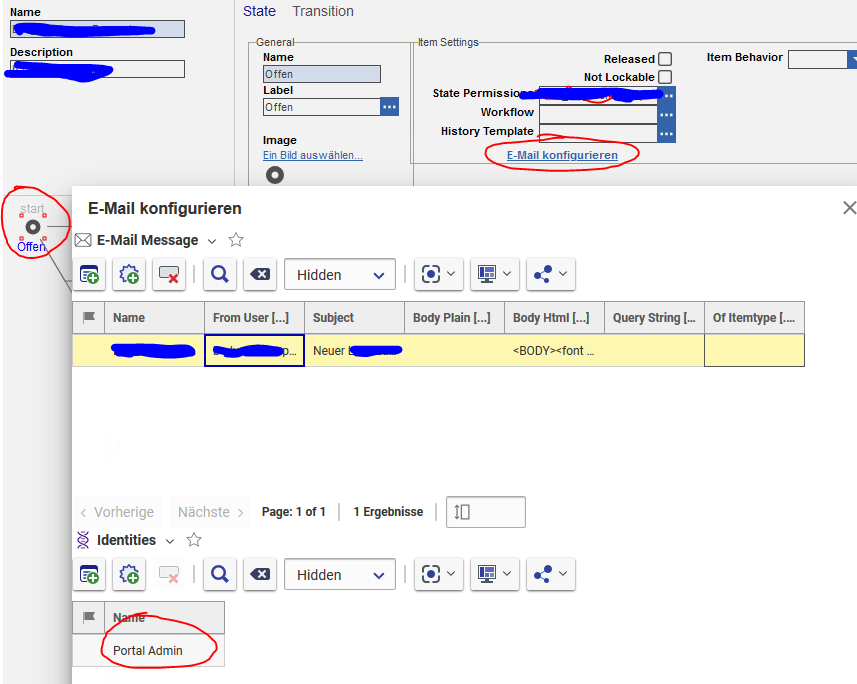The width and height of the screenshot is (857, 684).
Task: Switch to the Transition tab
Action: point(322,11)
